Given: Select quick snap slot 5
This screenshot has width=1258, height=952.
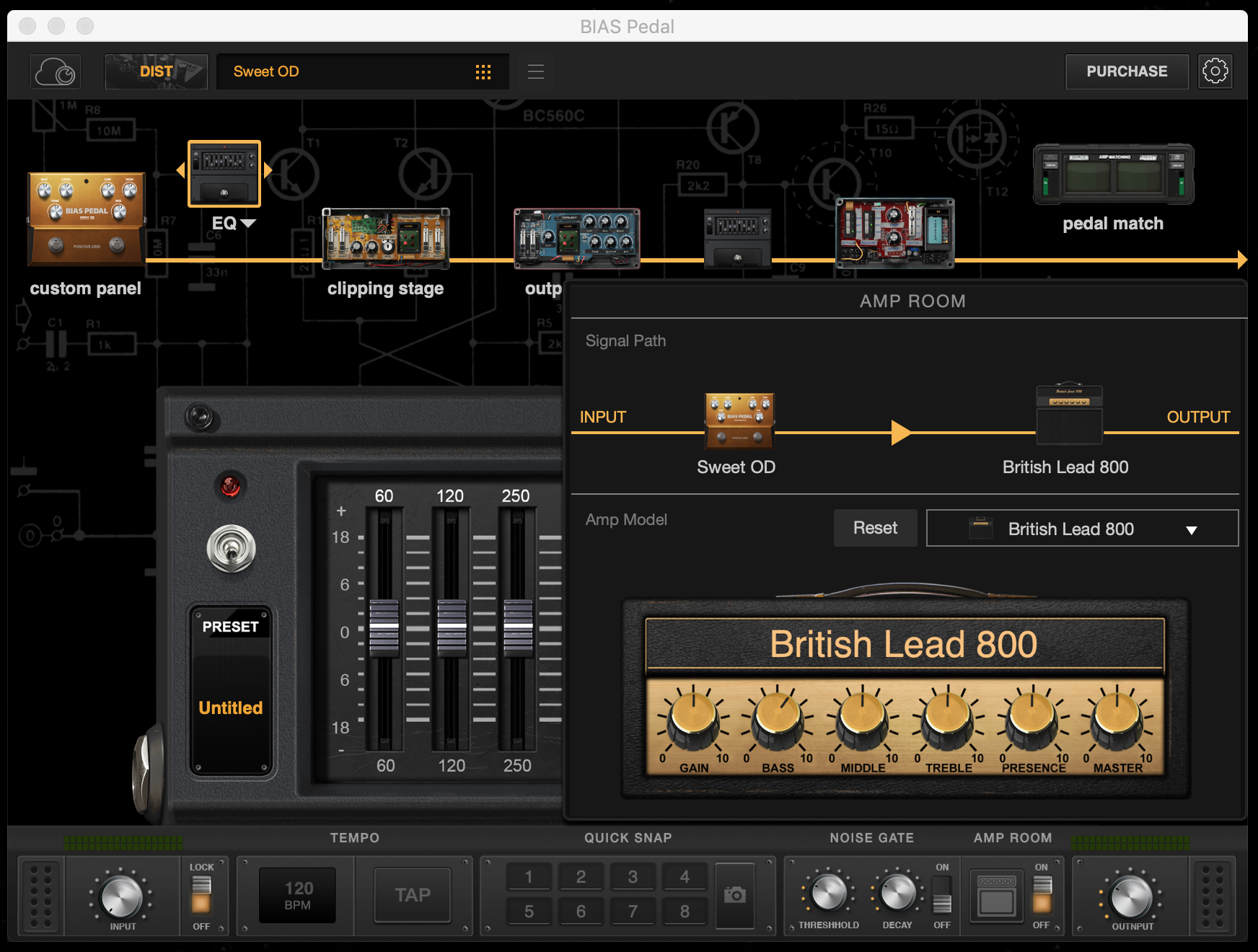Looking at the screenshot, I should coord(529,912).
